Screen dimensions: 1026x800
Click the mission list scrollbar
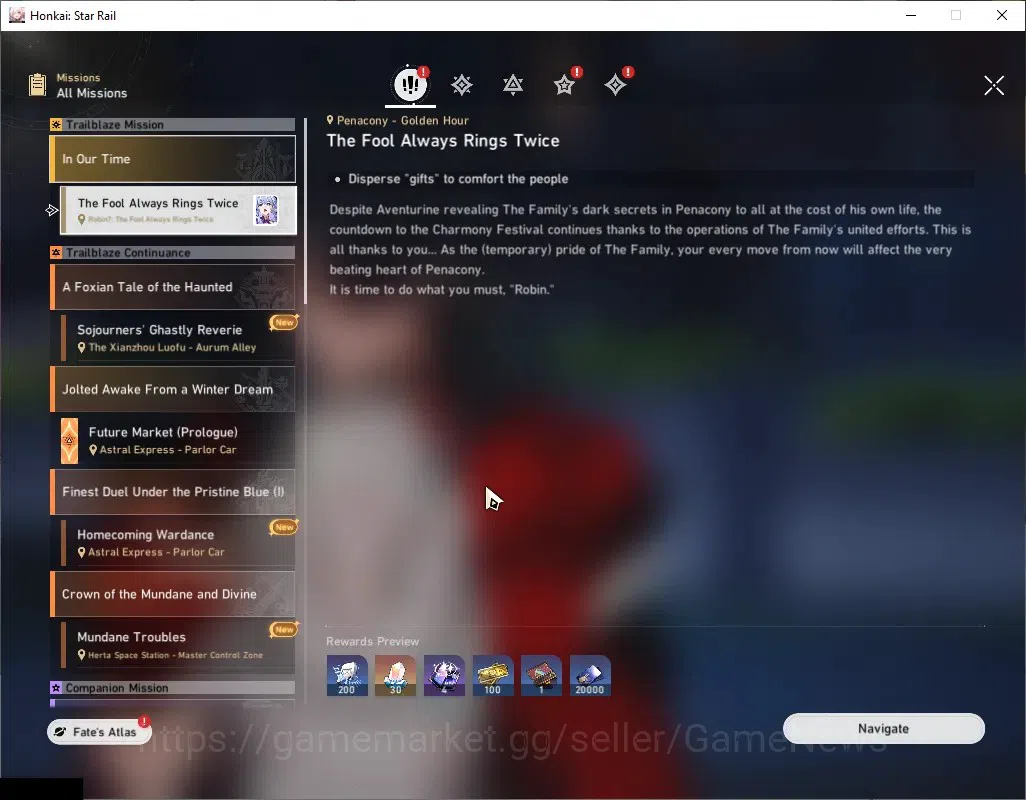306,211
